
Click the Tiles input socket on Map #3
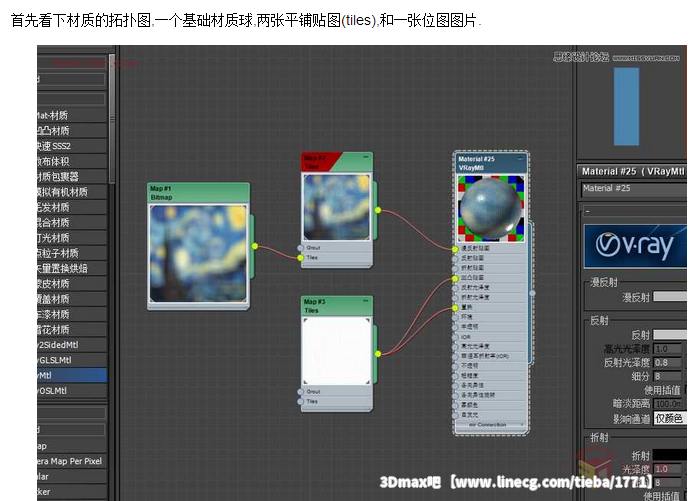point(301,401)
